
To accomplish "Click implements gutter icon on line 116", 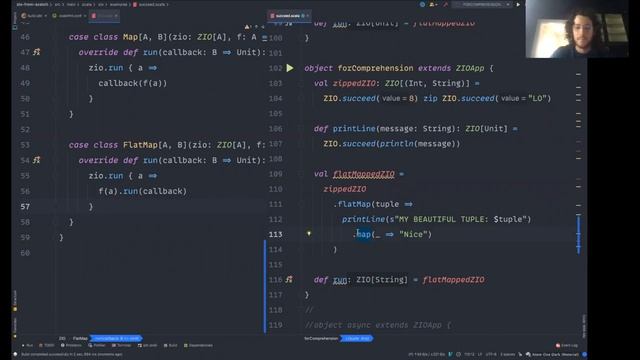I will pyautogui.click(x=289, y=280).
